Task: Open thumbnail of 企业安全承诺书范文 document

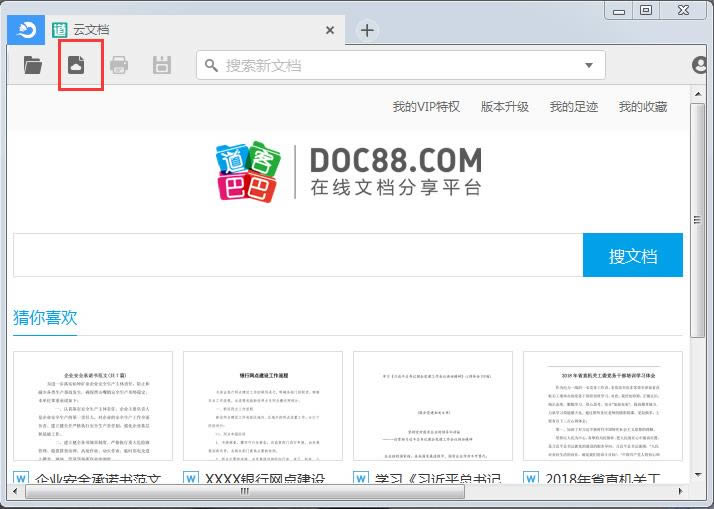Action: point(93,406)
